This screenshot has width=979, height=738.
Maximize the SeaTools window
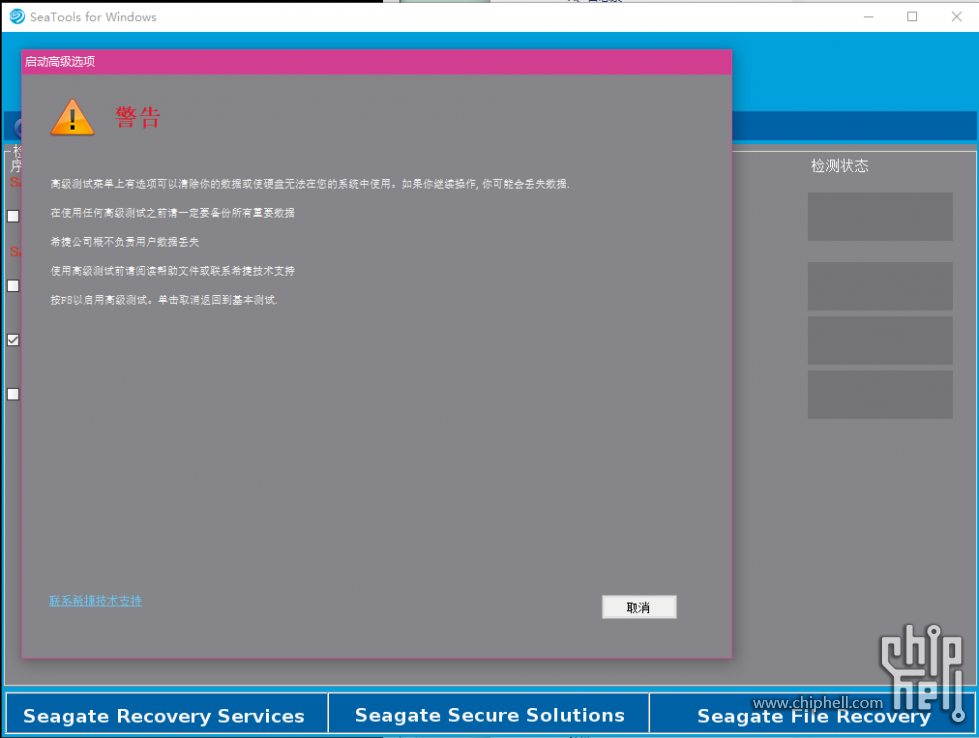(912, 17)
